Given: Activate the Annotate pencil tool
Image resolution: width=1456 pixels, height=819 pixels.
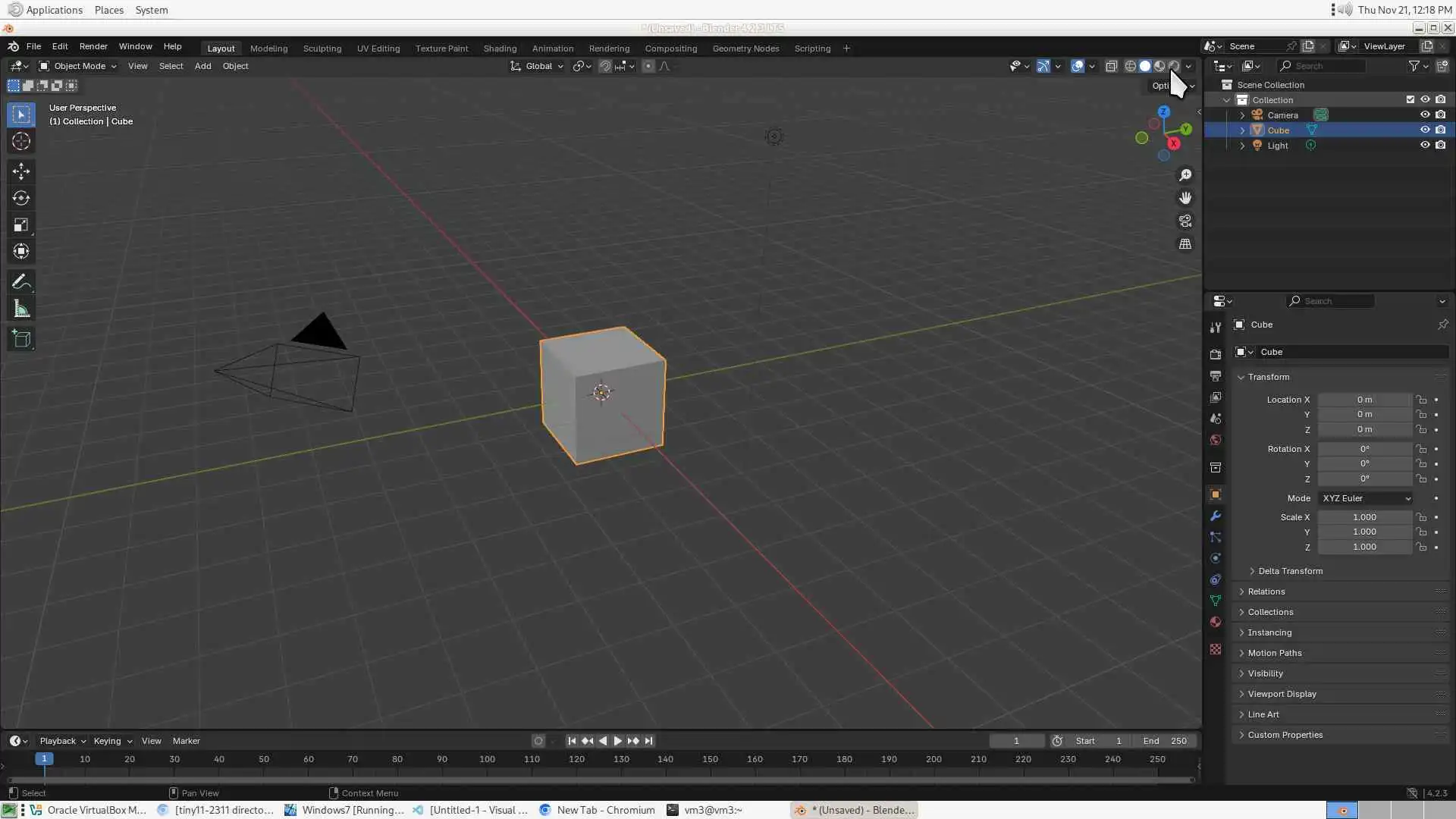Looking at the screenshot, I should coord(21,282).
